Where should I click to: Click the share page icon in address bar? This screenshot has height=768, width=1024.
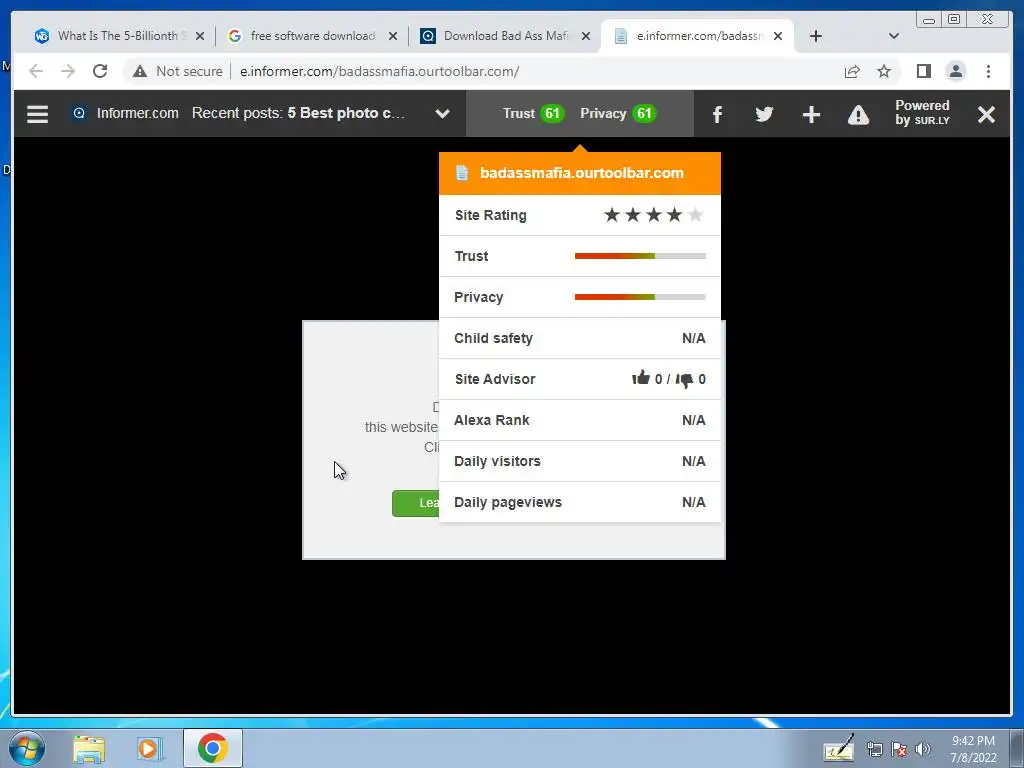click(852, 71)
